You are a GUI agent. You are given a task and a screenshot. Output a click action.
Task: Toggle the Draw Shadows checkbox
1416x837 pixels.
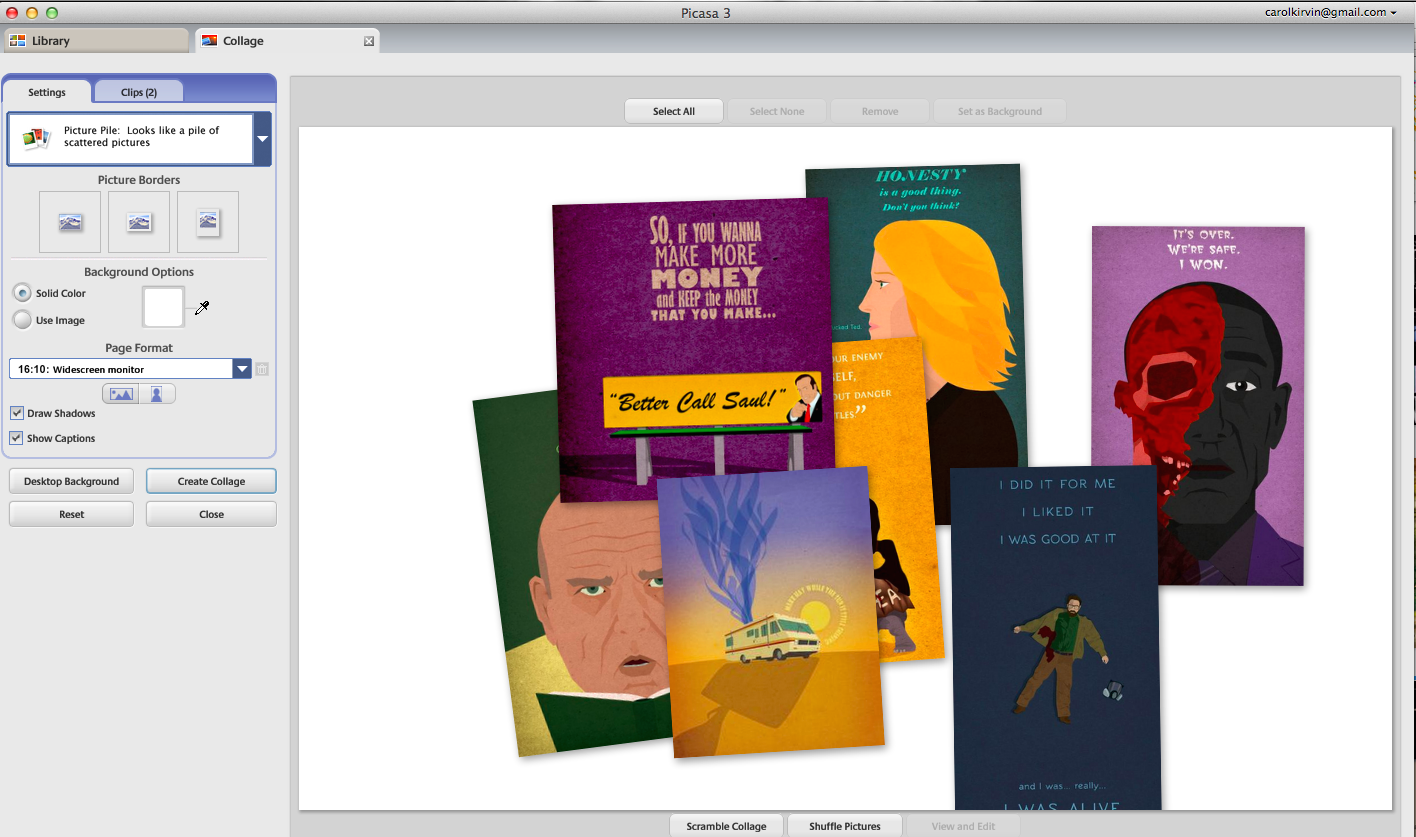(x=17, y=413)
